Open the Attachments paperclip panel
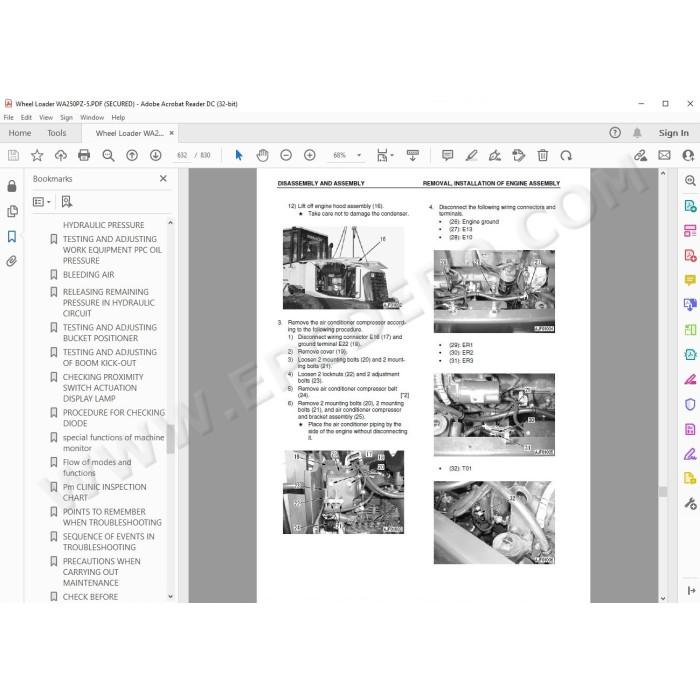Viewport: 700px width, 700px height. click(12, 261)
